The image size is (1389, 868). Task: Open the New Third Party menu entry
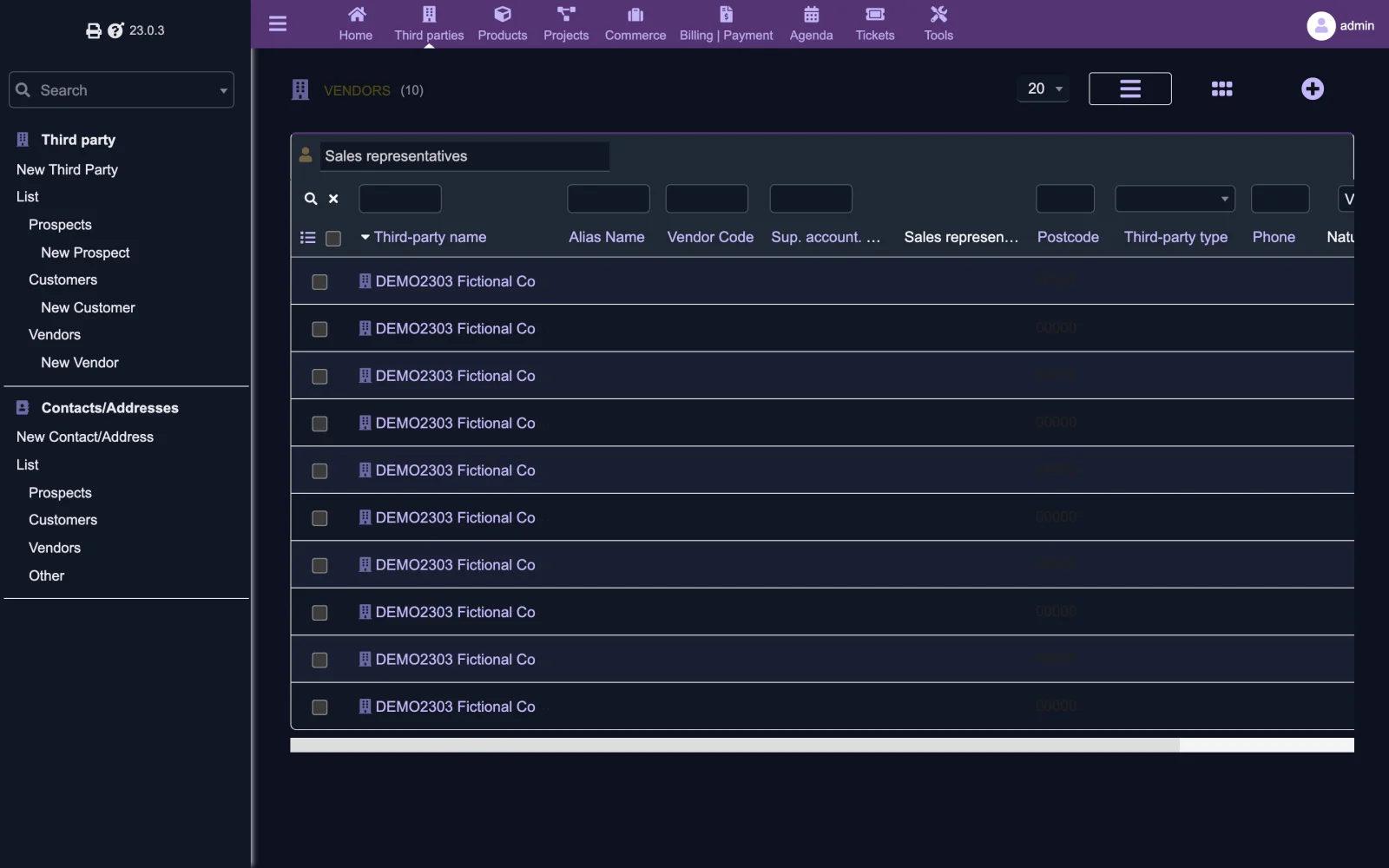click(67, 170)
